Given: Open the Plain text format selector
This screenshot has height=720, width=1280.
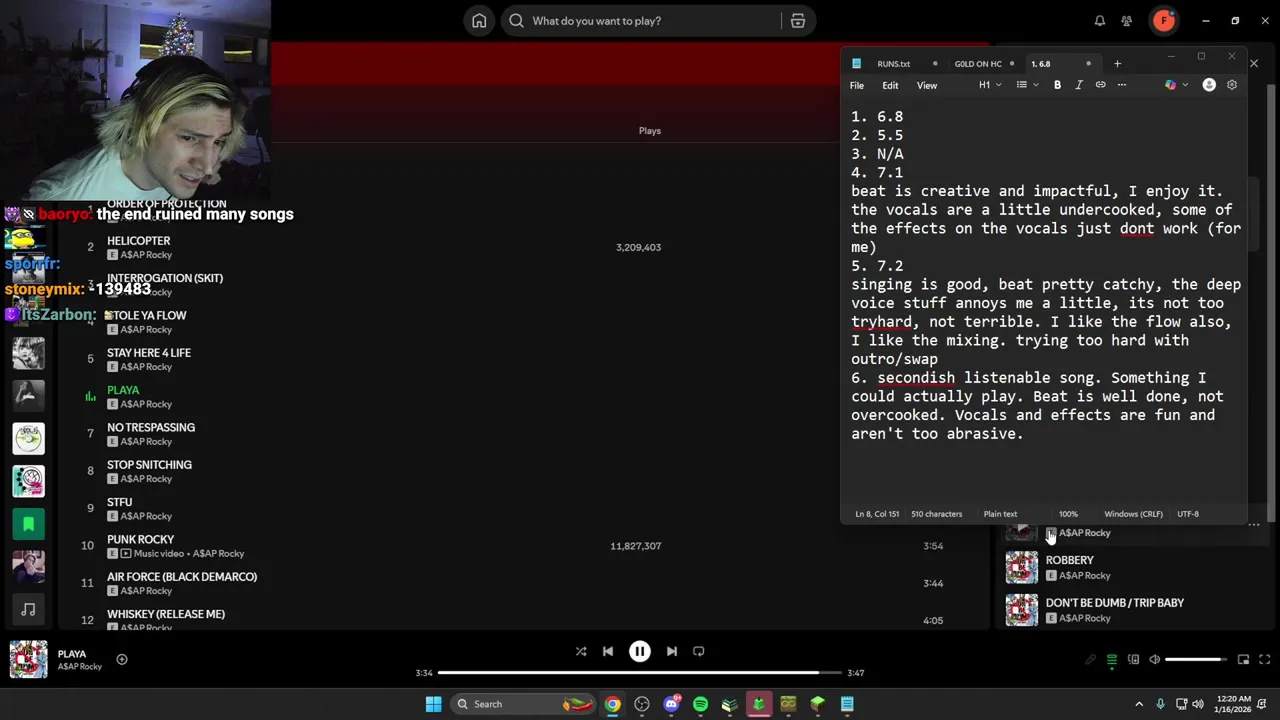Looking at the screenshot, I should 1000,514.
